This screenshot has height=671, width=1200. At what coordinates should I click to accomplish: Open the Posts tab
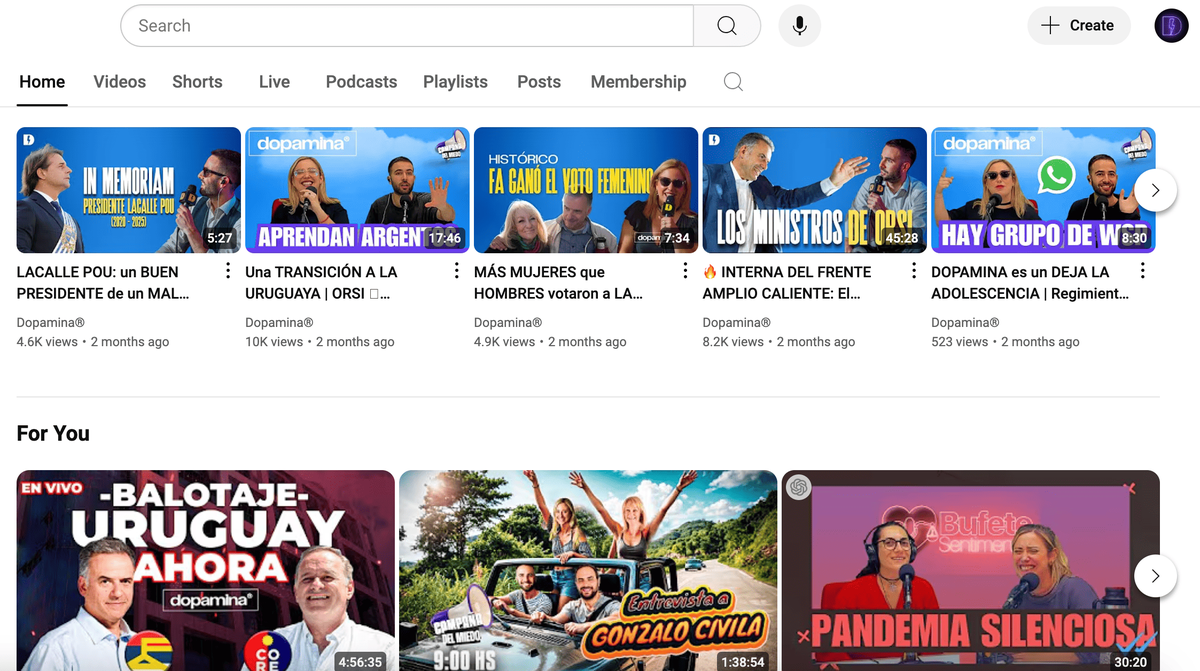click(x=539, y=82)
